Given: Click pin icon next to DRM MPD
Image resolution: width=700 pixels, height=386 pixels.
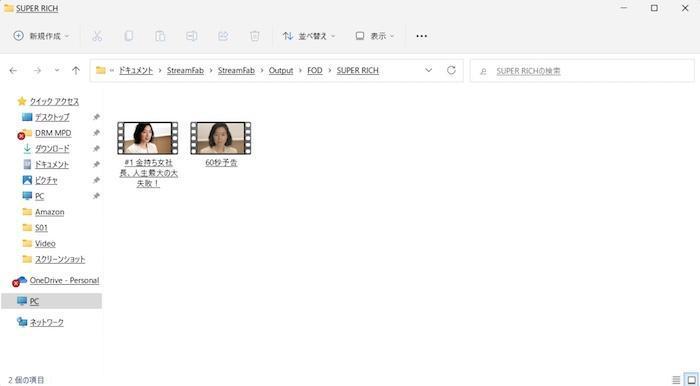Looking at the screenshot, I should pos(96,133).
